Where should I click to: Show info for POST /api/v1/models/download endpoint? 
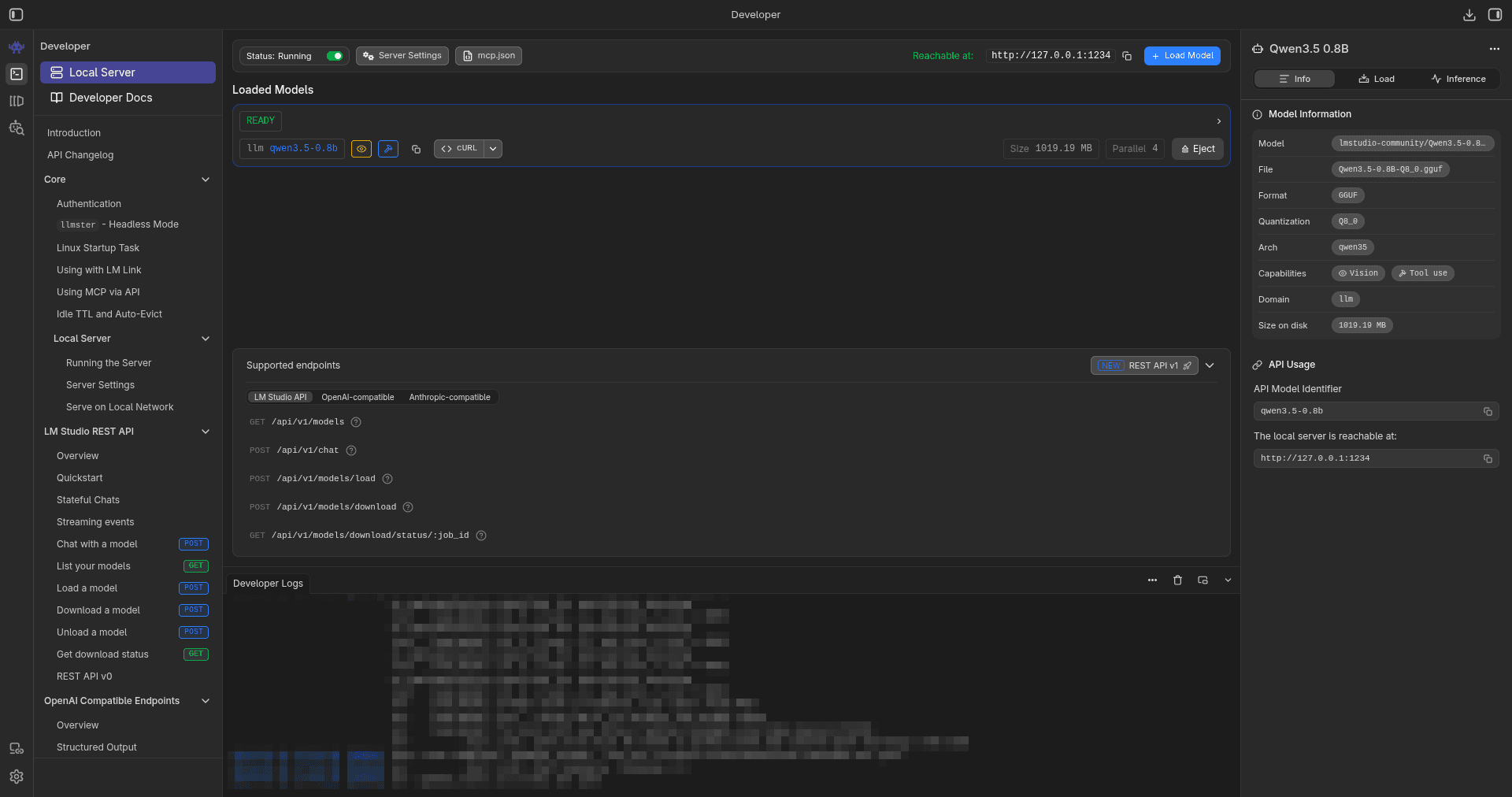tap(408, 507)
